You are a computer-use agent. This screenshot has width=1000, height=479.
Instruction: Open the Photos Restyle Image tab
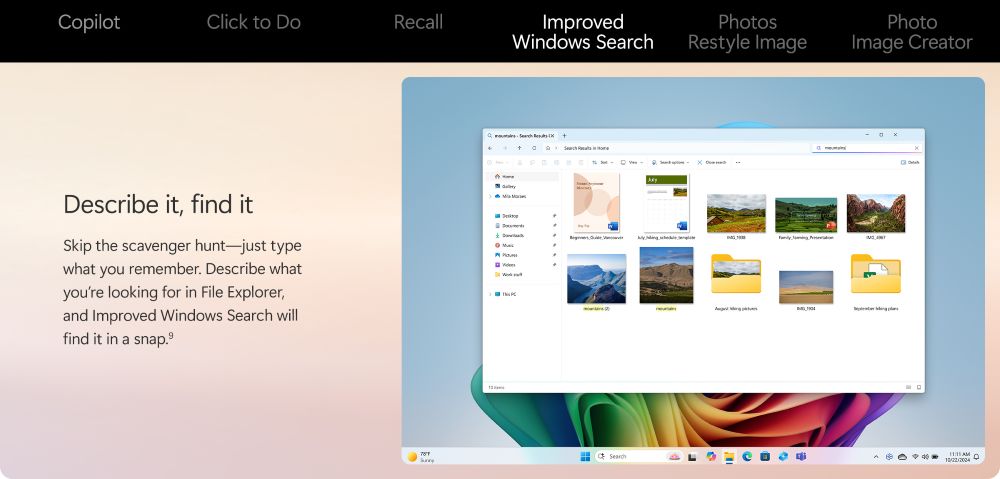coord(747,32)
